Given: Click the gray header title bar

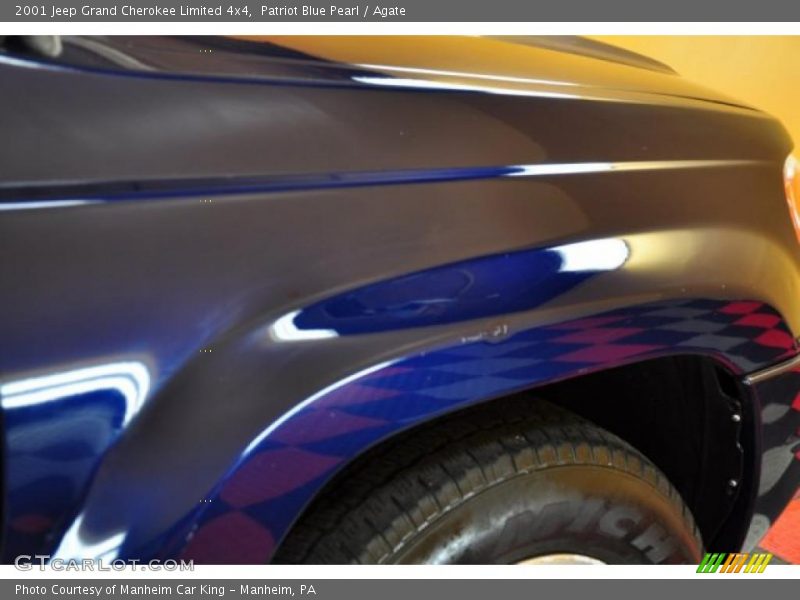Looking at the screenshot, I should pyautogui.click(x=400, y=11).
